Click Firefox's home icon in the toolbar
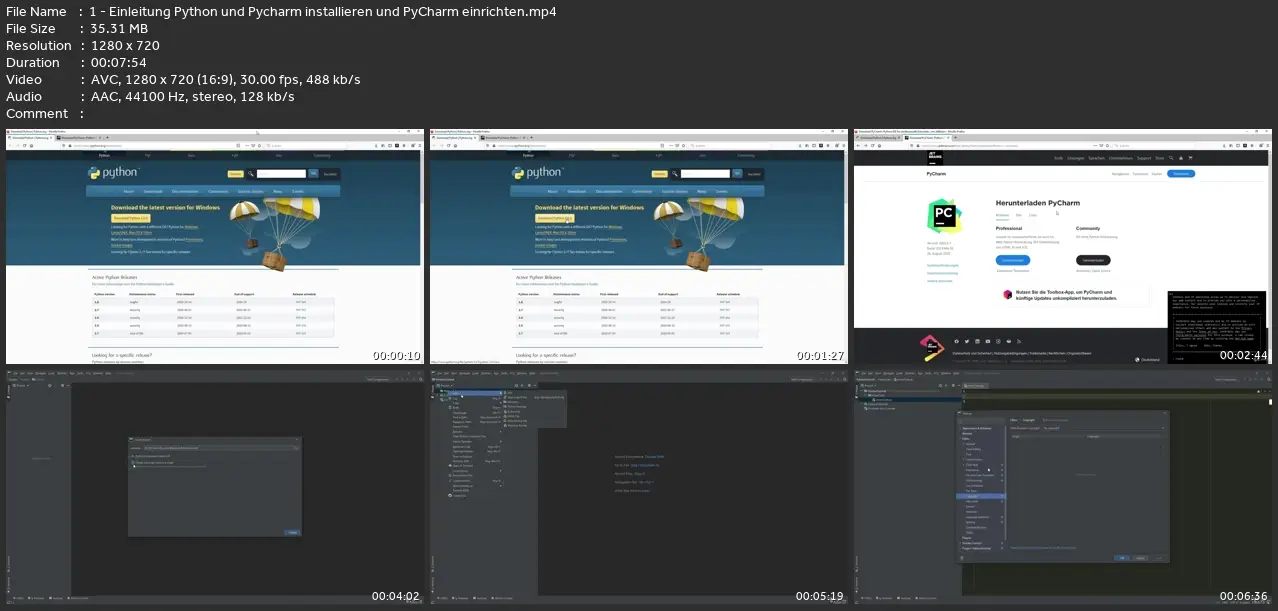Viewport: 1278px width, 611px height. [31, 145]
